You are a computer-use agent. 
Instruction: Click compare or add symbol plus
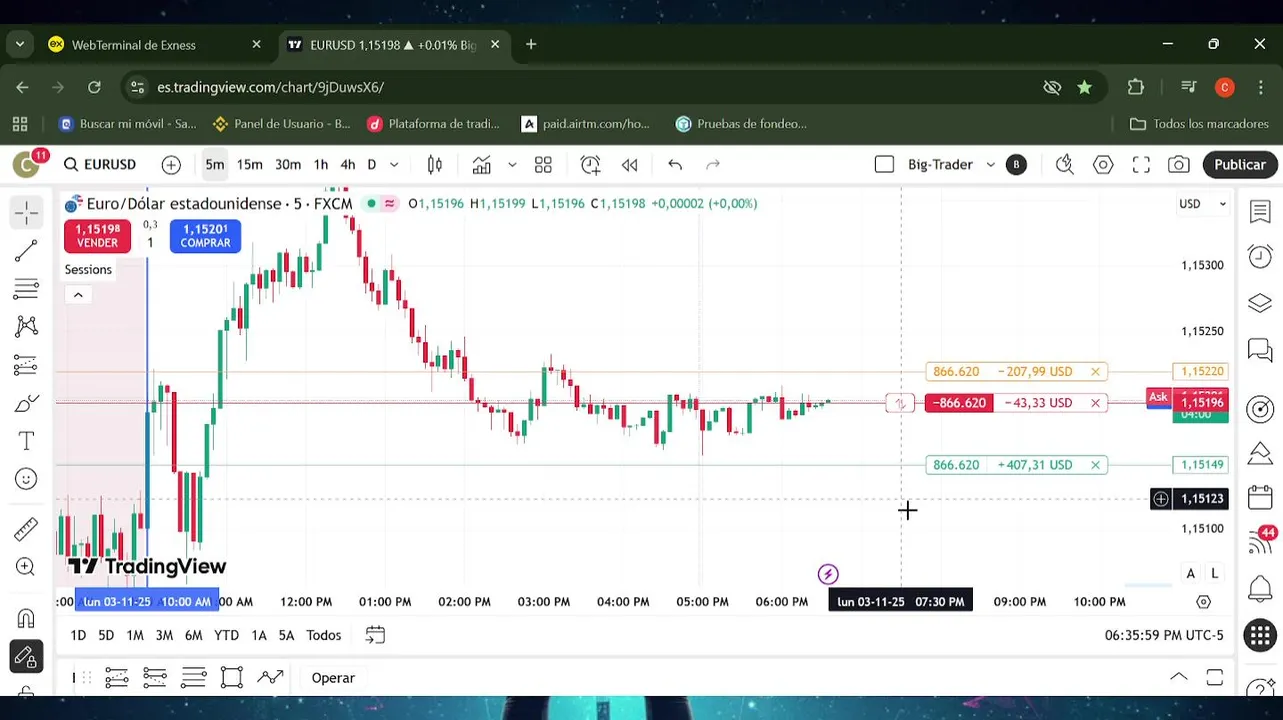[171, 164]
